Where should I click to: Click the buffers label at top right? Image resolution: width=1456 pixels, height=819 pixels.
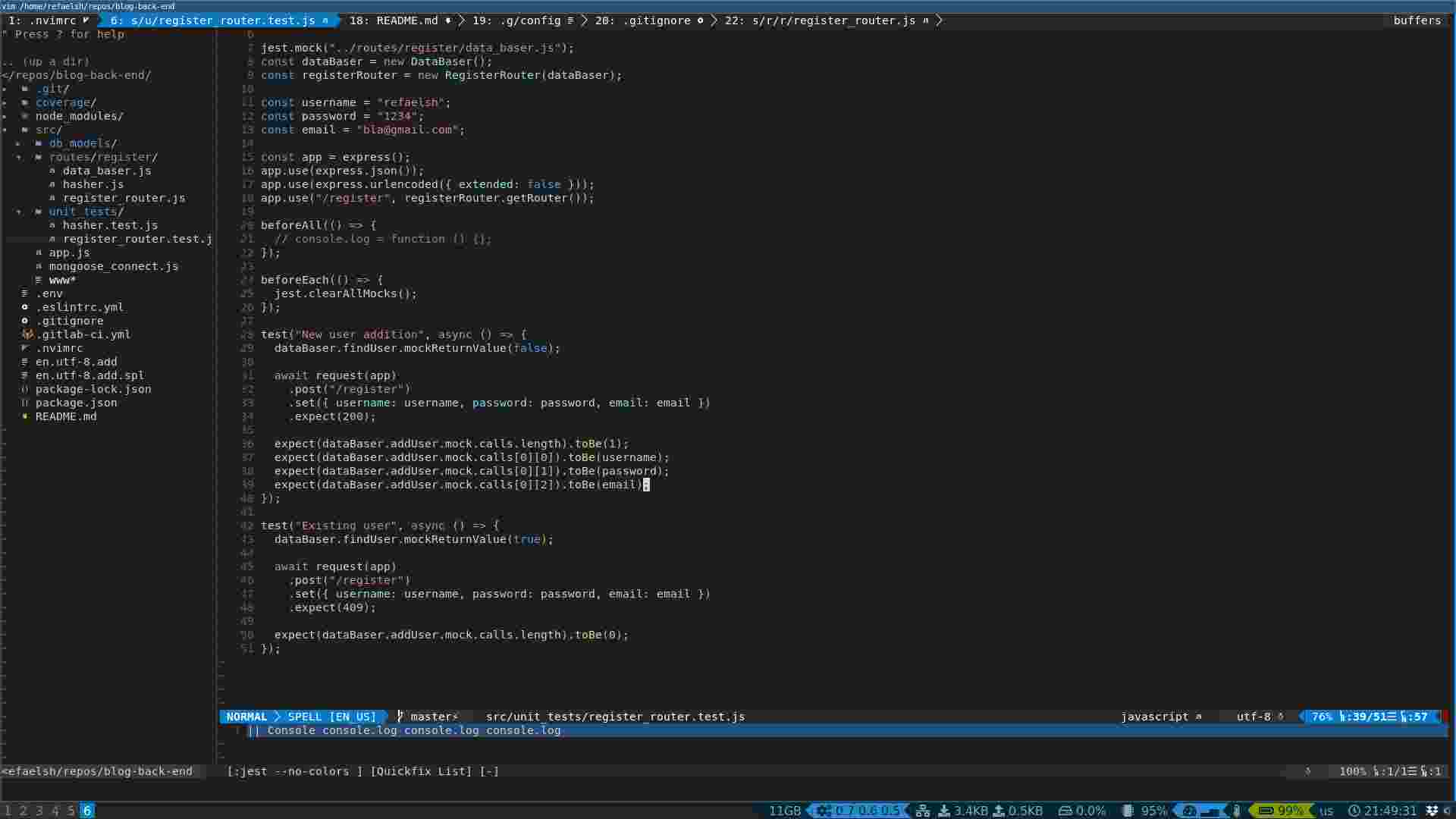pos(1417,20)
